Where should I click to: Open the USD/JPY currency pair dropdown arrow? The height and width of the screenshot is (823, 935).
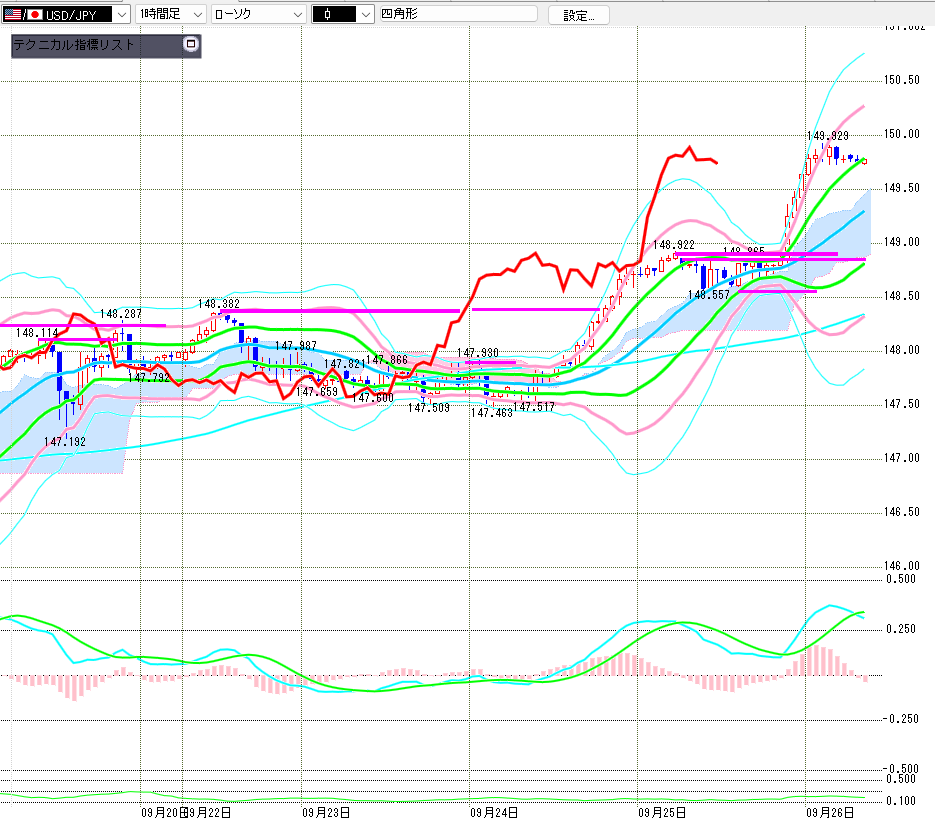121,14
